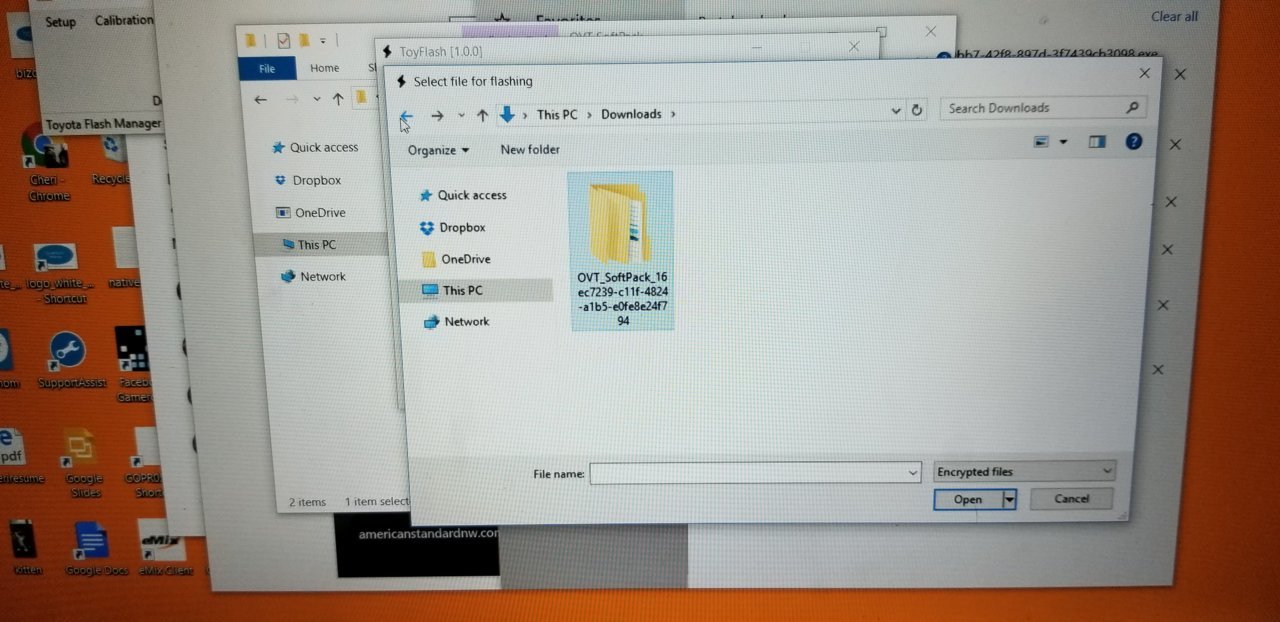Select 'This PC' in the address bar path
Image resolution: width=1280 pixels, height=622 pixels.
click(557, 114)
